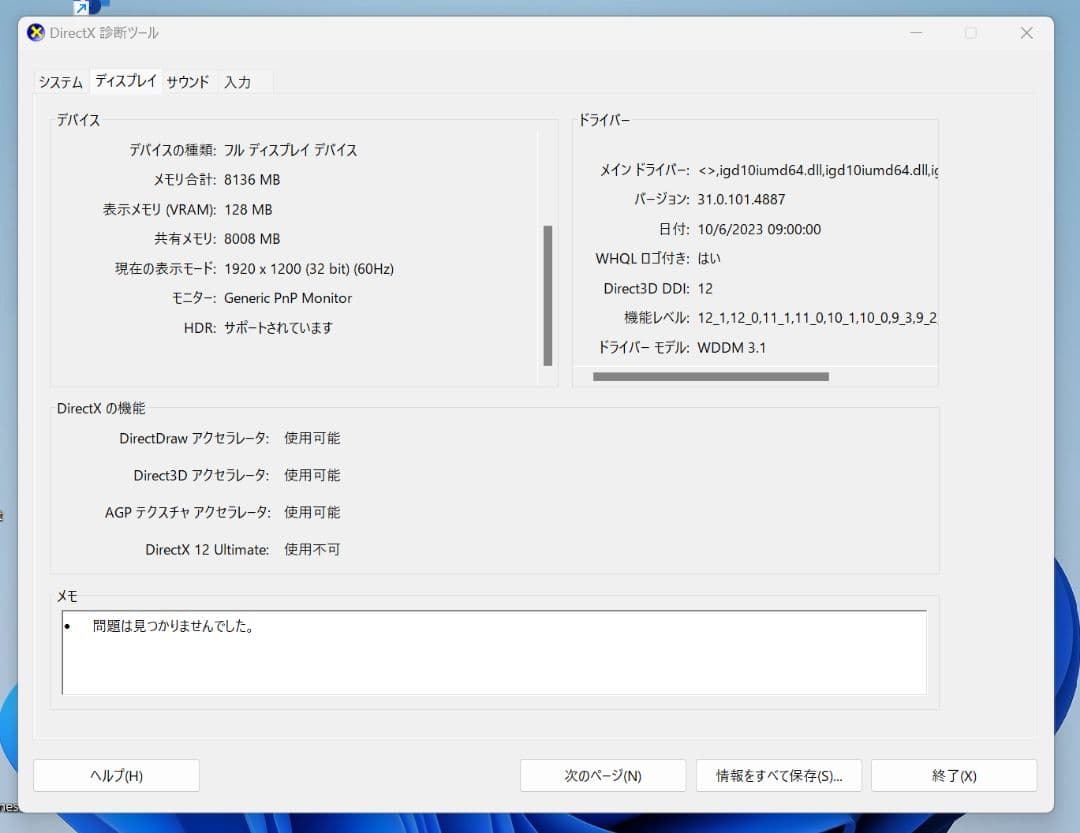Open the 入力 tab
Viewport: 1080px width, 833px height.
[x=238, y=82]
